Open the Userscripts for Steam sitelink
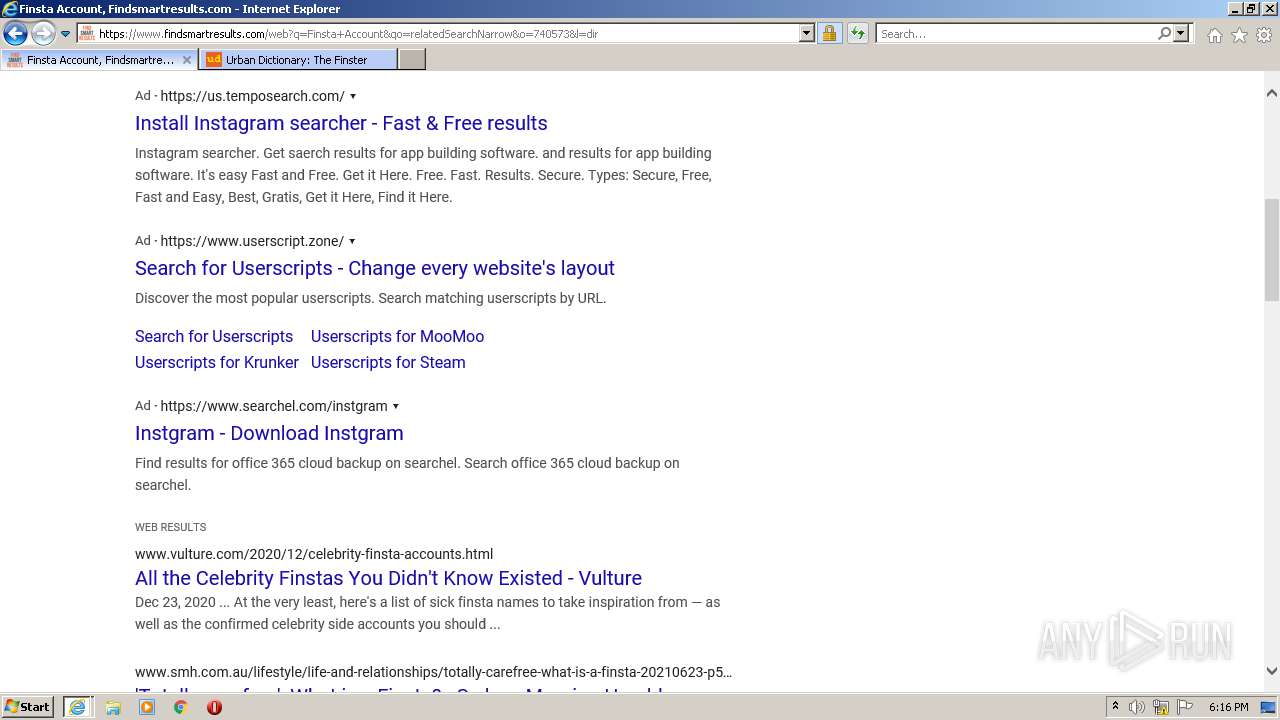Image resolution: width=1280 pixels, height=720 pixels. (388, 362)
